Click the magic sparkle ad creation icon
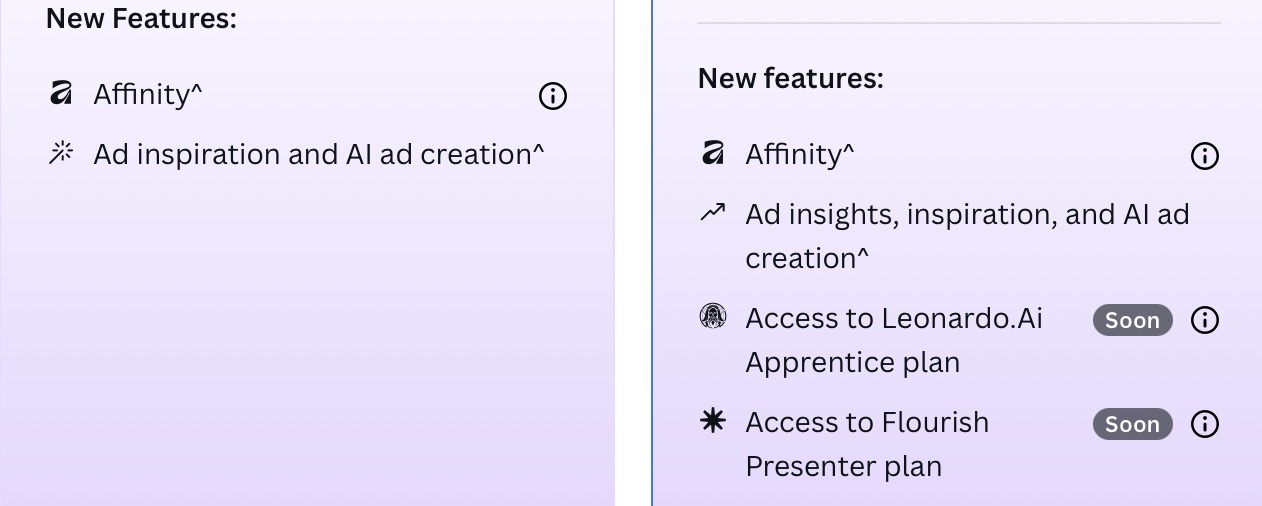The width and height of the screenshot is (1262, 506). pos(61,154)
